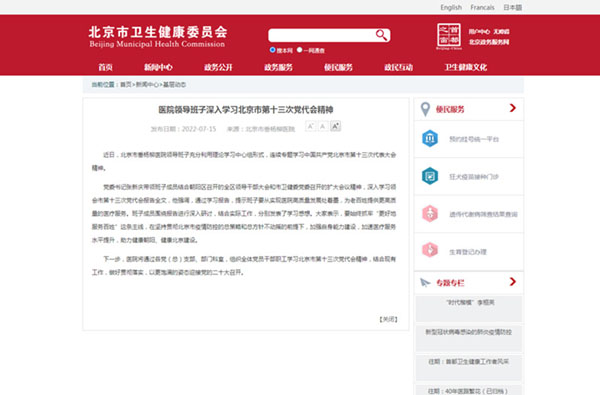Image resolution: width=600 pixels, height=395 pixels.
Task: Click the paper plane icon beside 专题专栏
Action: point(425,282)
